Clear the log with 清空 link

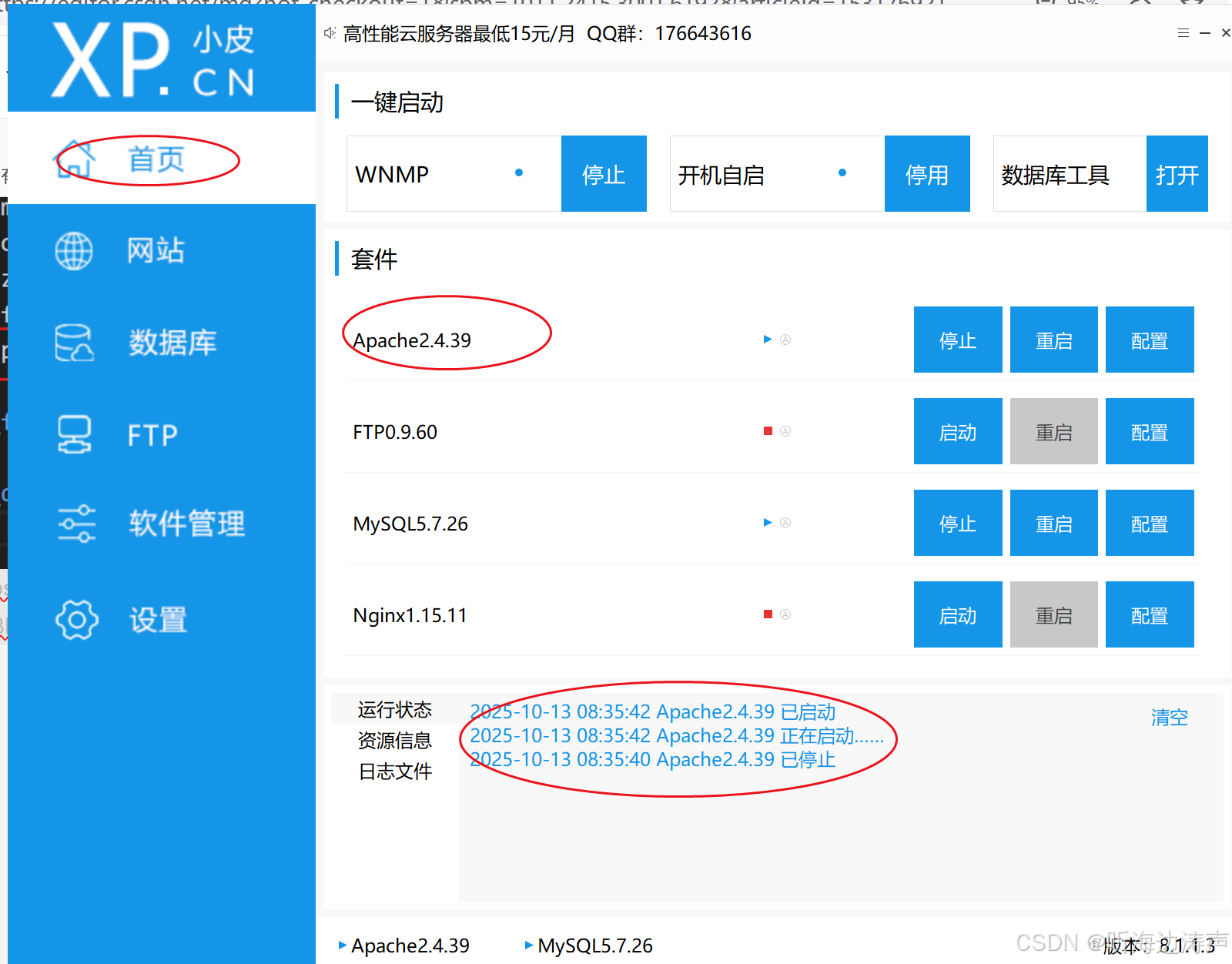click(x=1169, y=717)
